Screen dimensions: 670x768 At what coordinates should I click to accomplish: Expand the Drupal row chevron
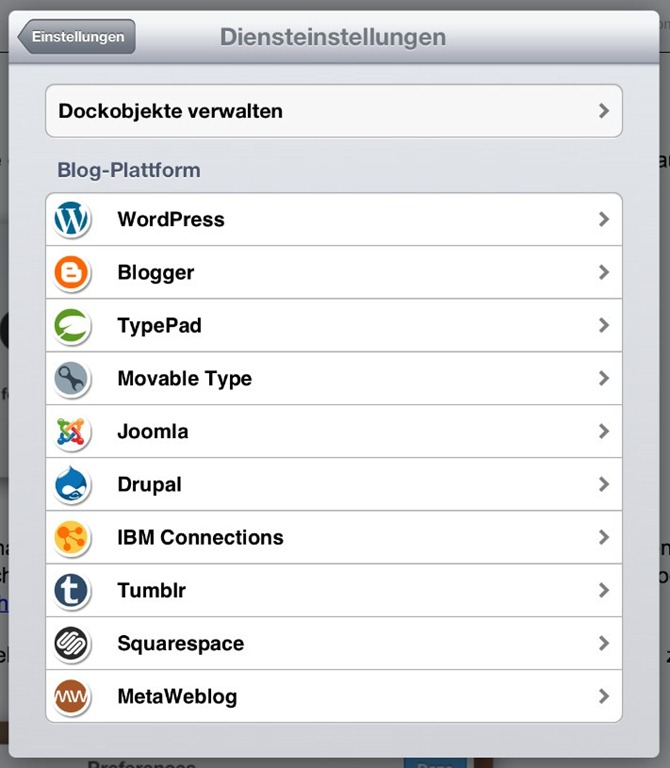(603, 484)
